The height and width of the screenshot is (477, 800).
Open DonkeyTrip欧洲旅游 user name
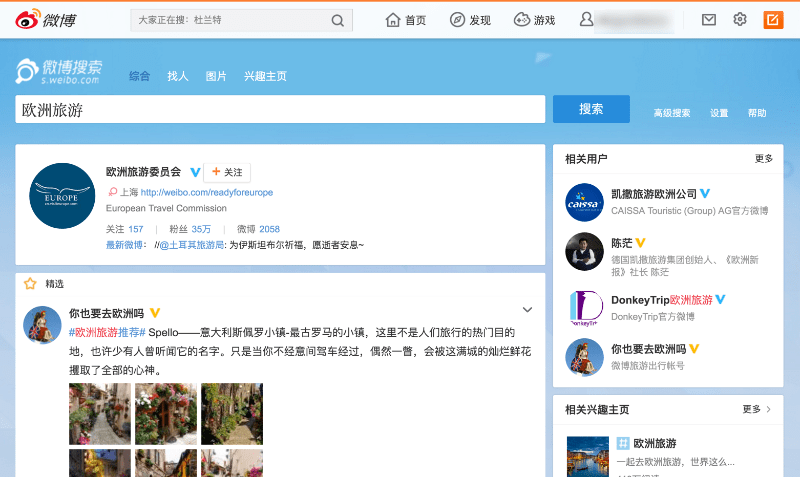pos(662,300)
